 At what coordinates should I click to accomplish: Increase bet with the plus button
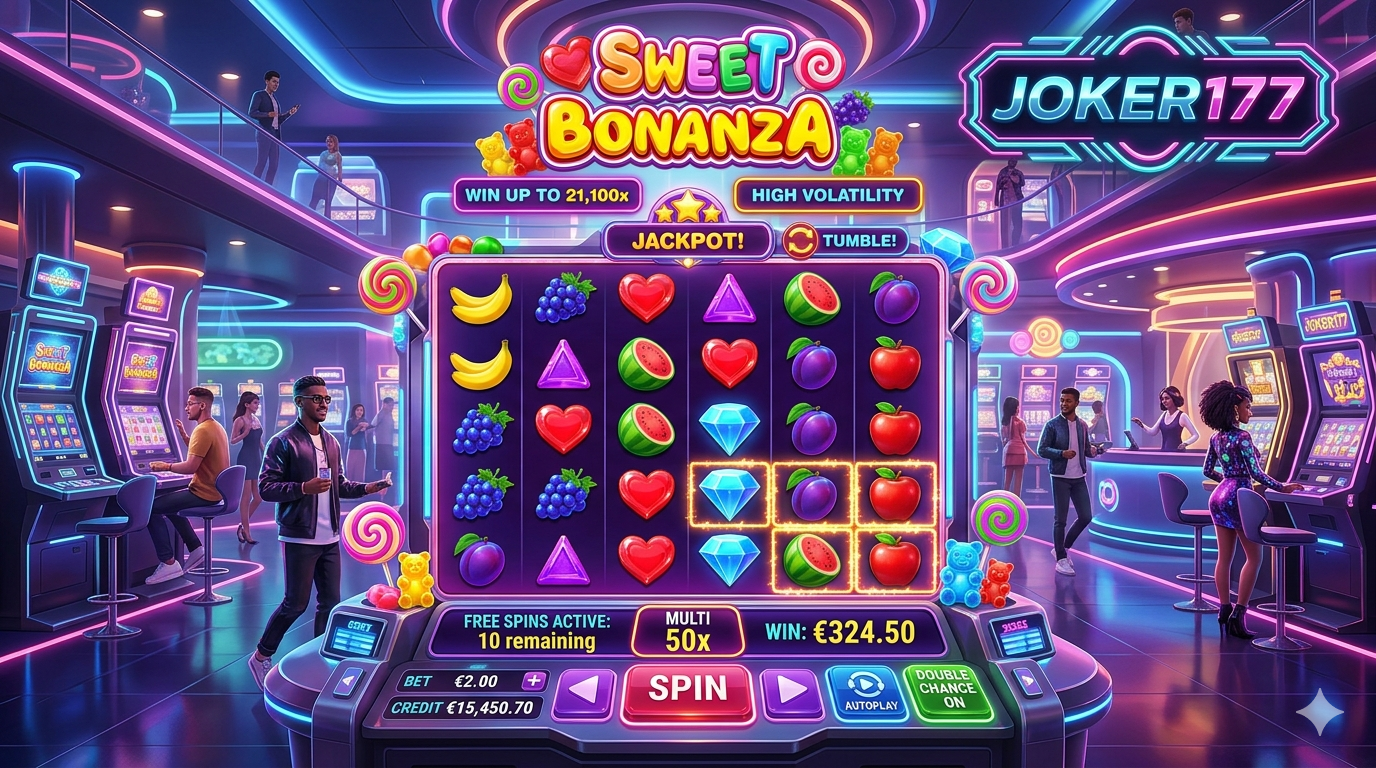point(533,681)
